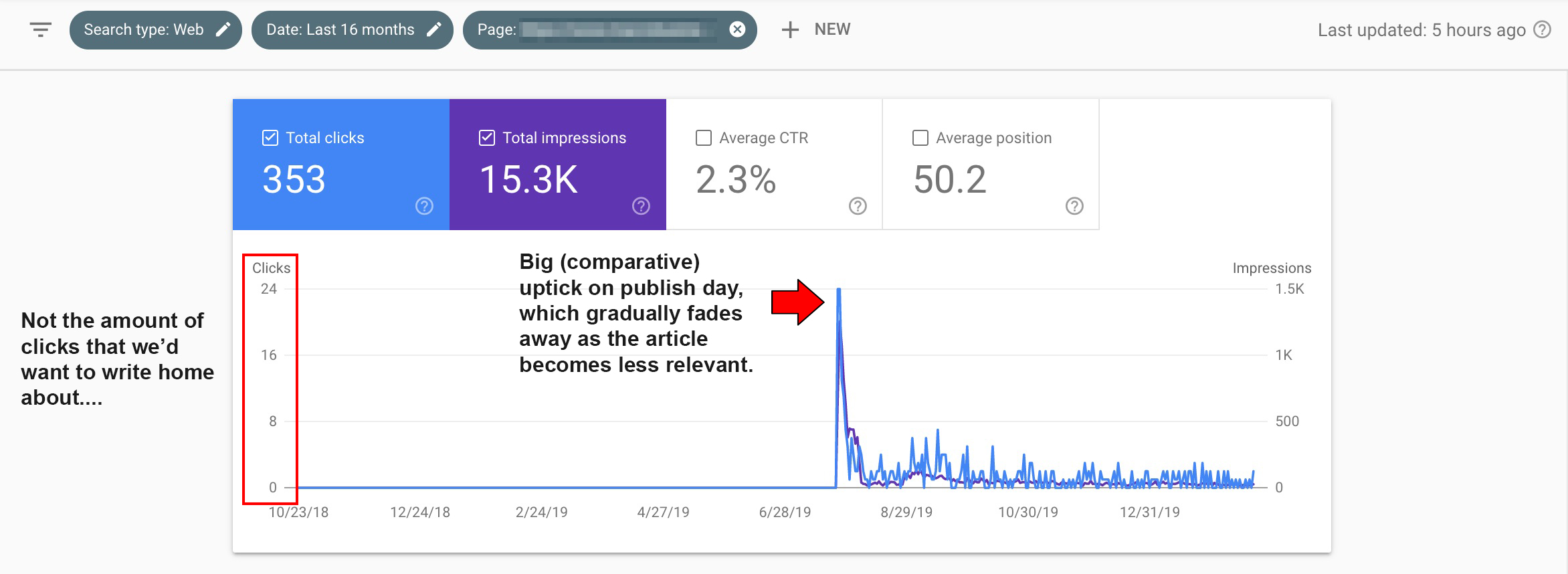The height and width of the screenshot is (574, 1568).
Task: Enable the Average position checkbox
Action: [x=919, y=137]
